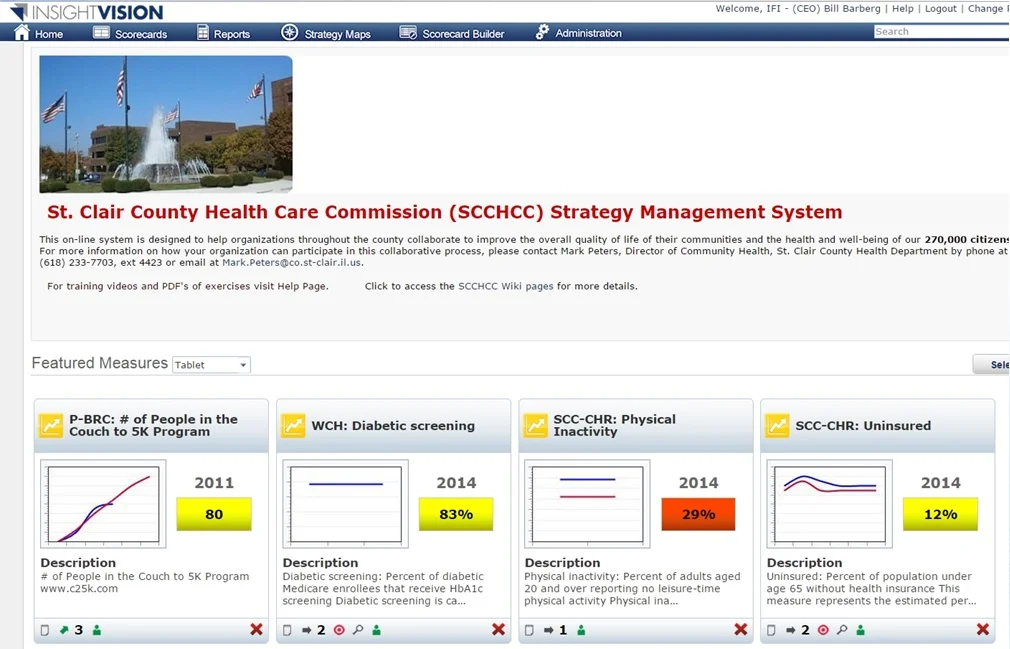
Task: Click the green up-trend arrow on Couch to 5K card
Action: click(x=64, y=630)
